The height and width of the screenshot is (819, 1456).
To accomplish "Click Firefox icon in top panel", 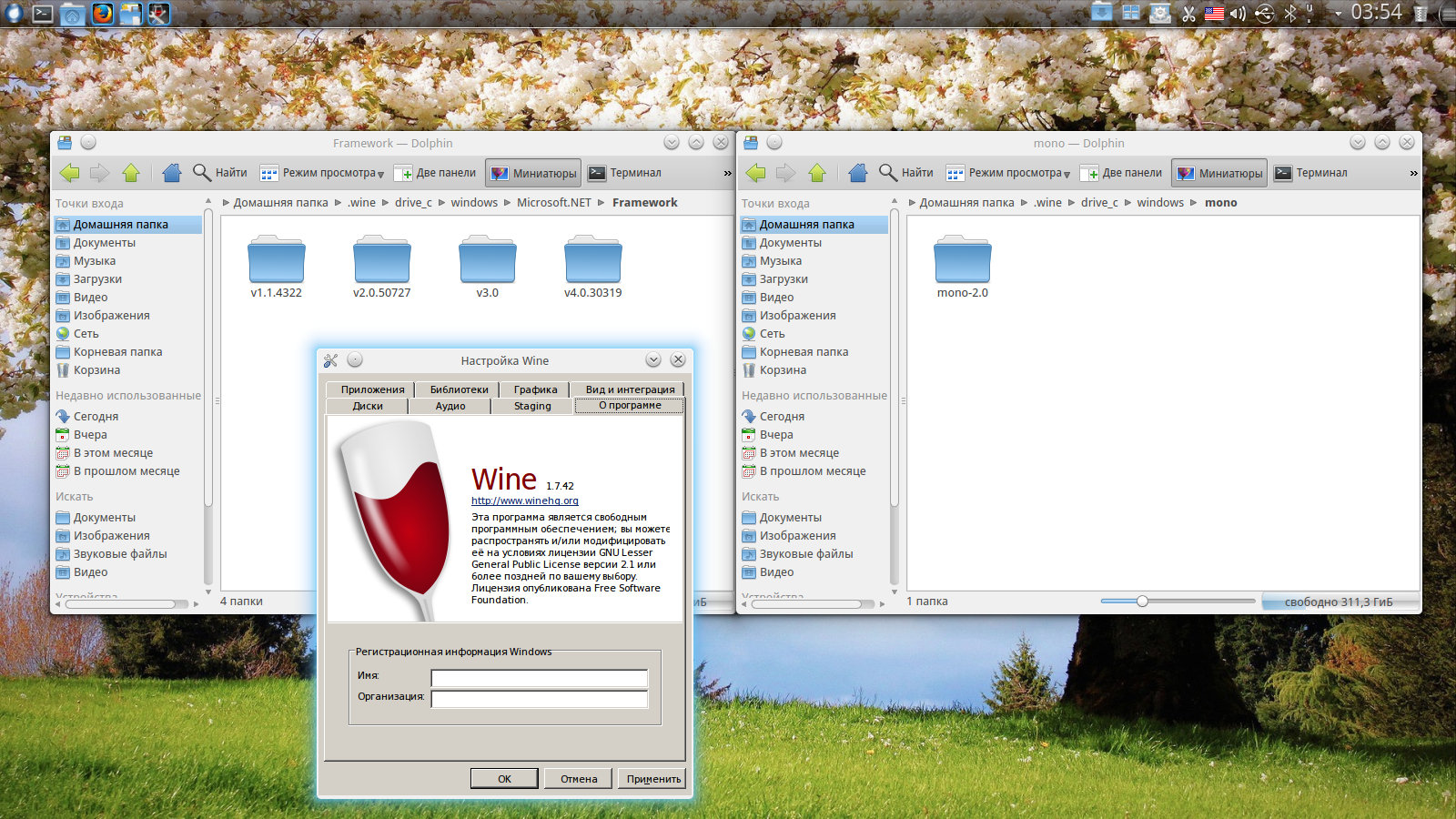I will coord(103,13).
